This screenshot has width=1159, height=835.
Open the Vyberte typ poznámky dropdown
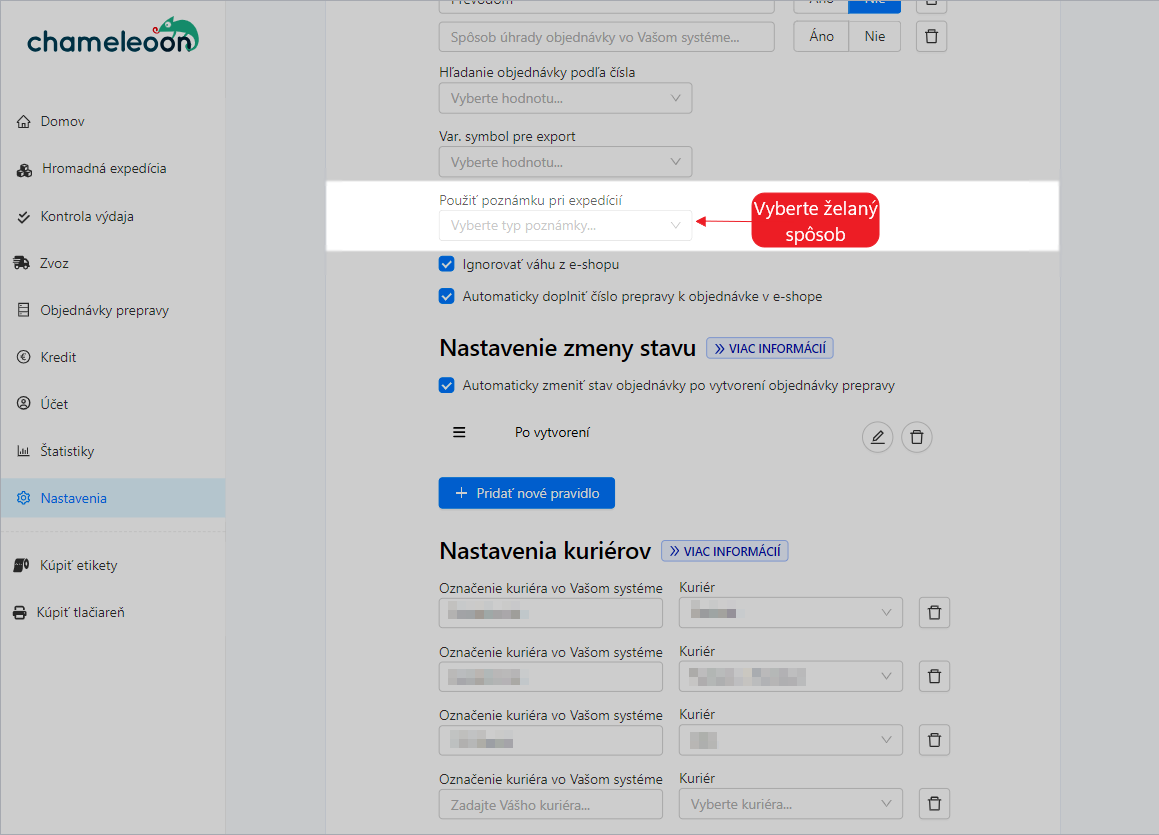[565, 225]
